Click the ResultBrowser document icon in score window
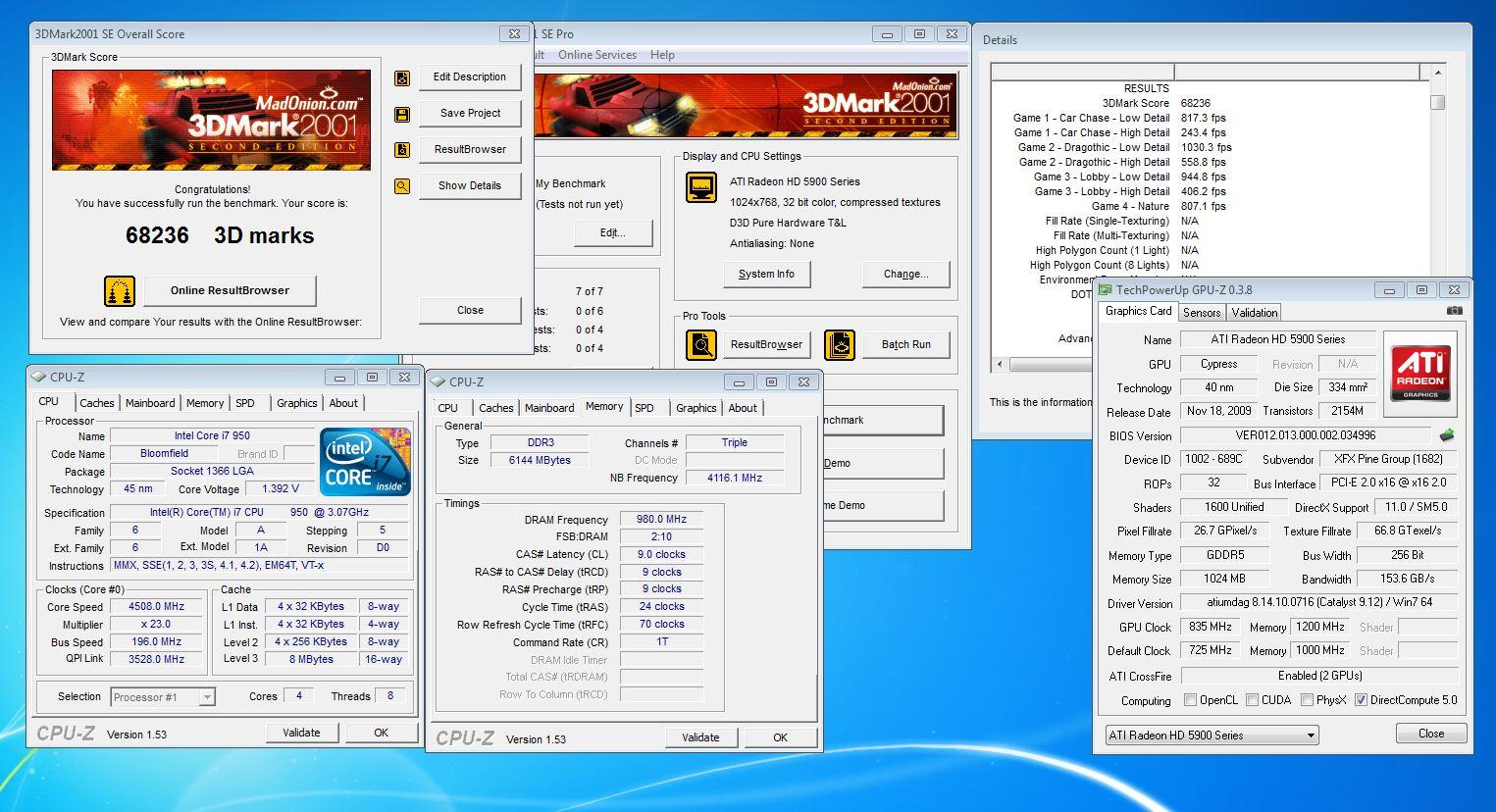Image resolution: width=1496 pixels, height=812 pixels. pyautogui.click(x=402, y=150)
